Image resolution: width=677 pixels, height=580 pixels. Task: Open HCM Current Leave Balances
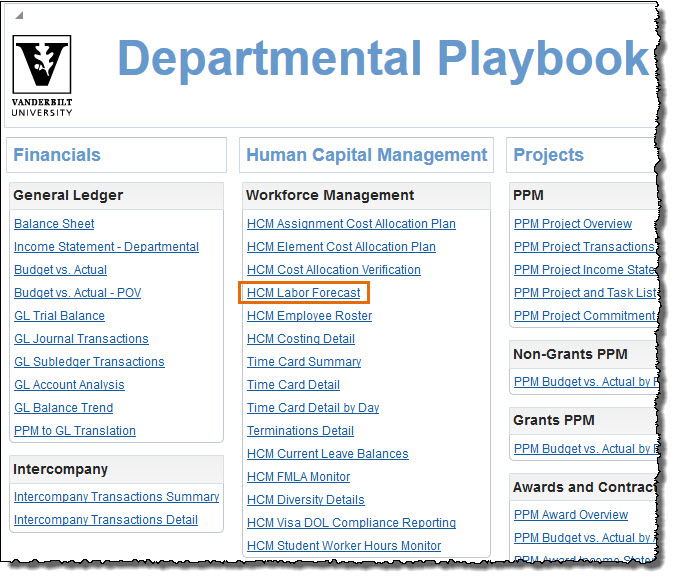tap(327, 454)
